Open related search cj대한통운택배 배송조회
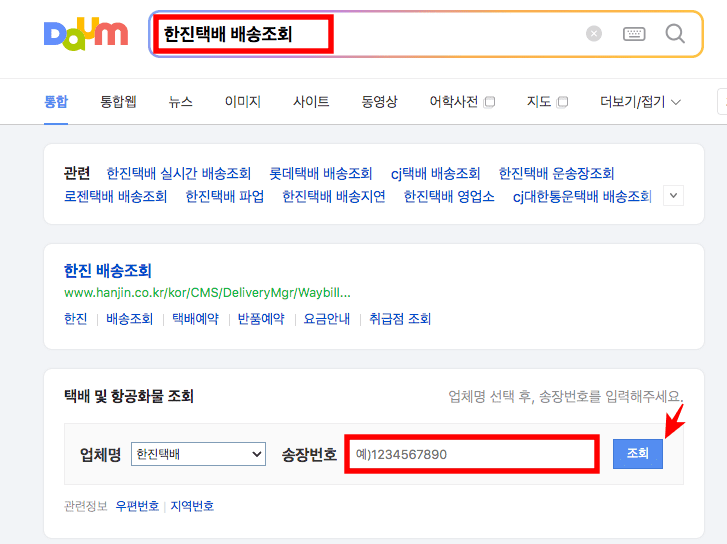 [582, 197]
